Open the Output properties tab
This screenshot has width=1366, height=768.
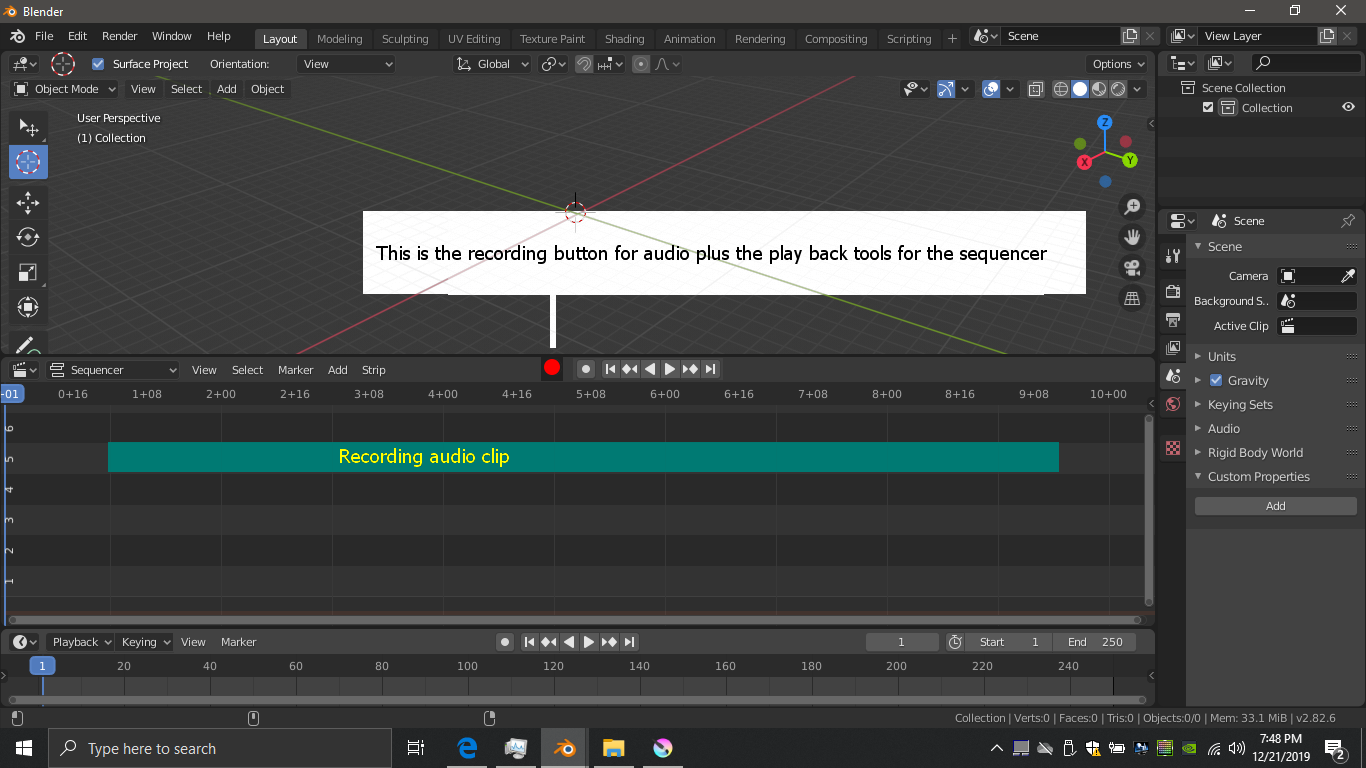pyautogui.click(x=1173, y=320)
